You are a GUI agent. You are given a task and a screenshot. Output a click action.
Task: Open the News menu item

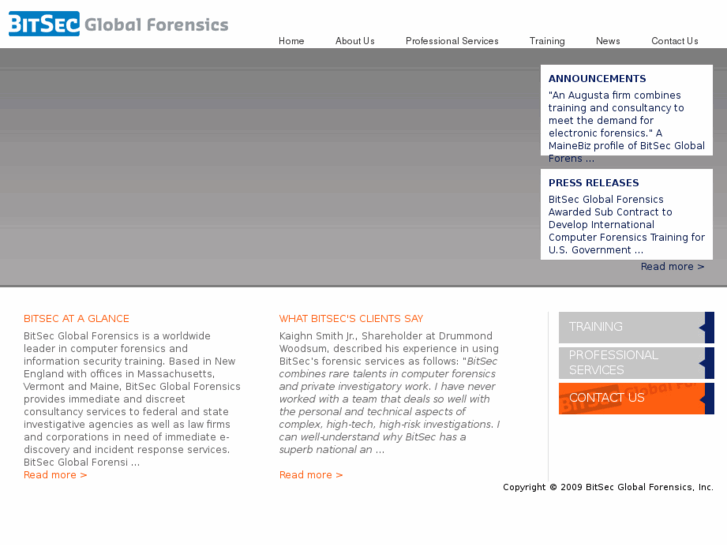[608, 41]
